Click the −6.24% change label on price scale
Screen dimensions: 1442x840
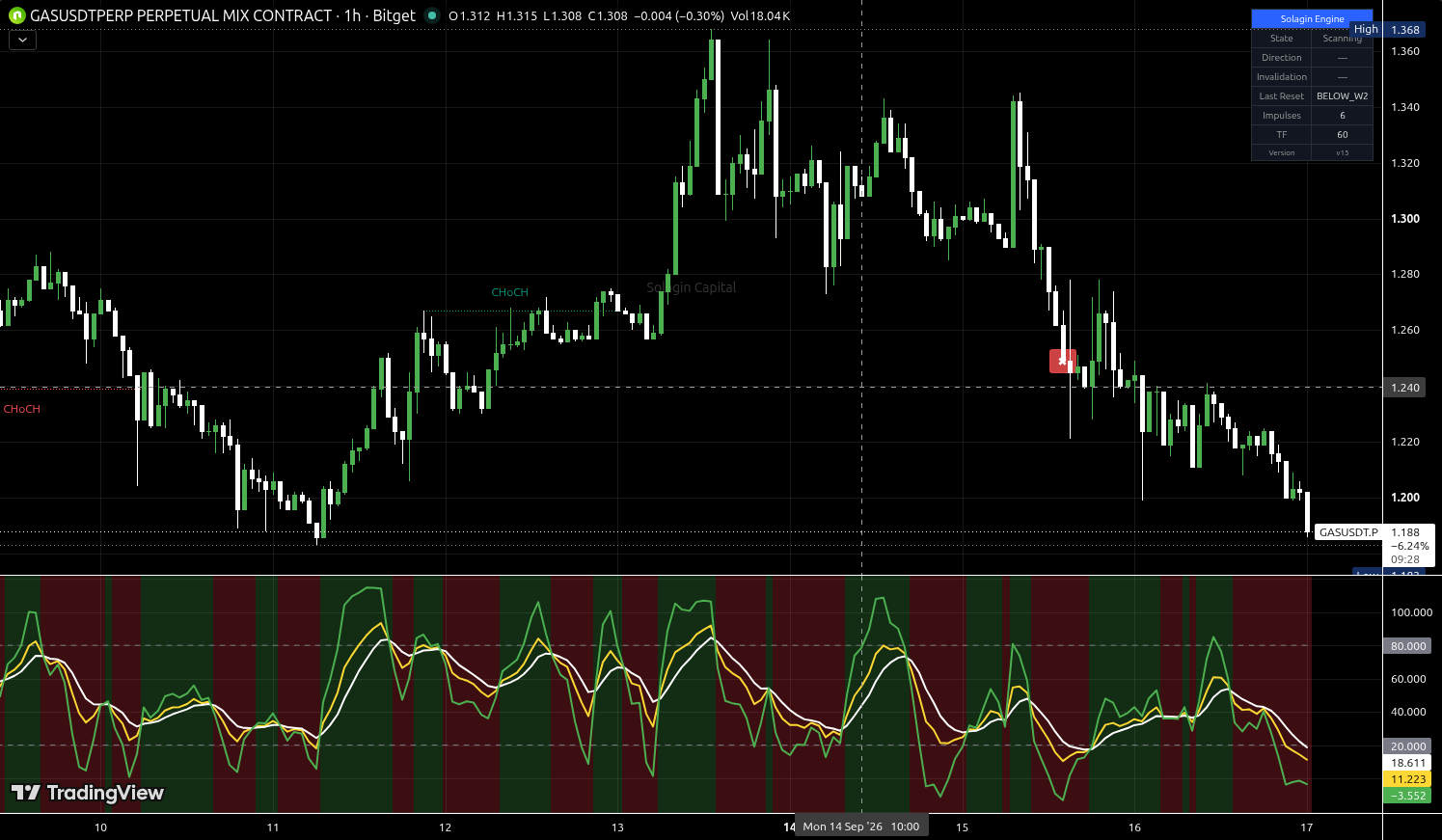1409,546
